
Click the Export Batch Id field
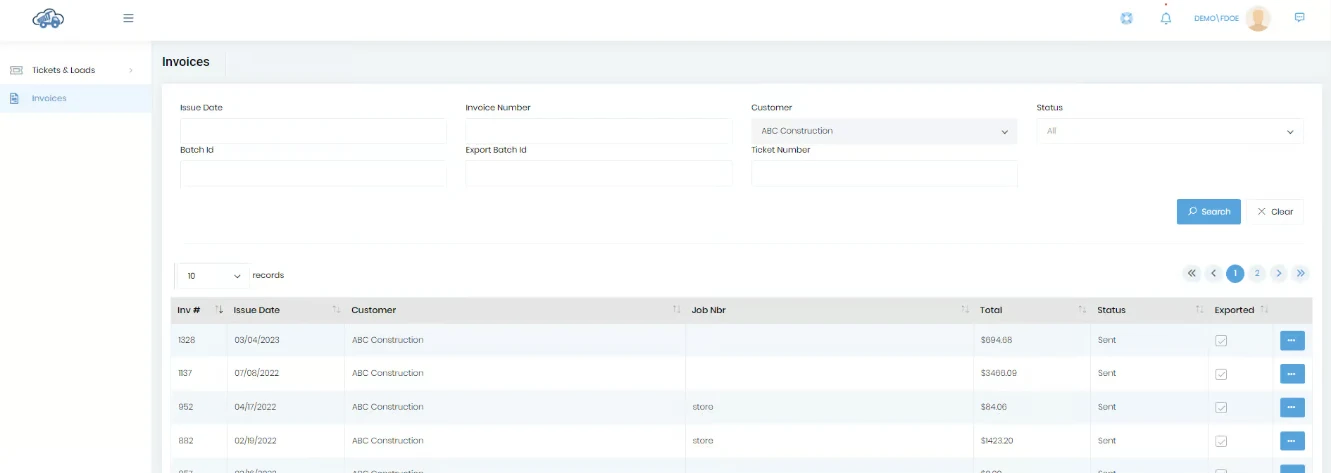tap(599, 173)
